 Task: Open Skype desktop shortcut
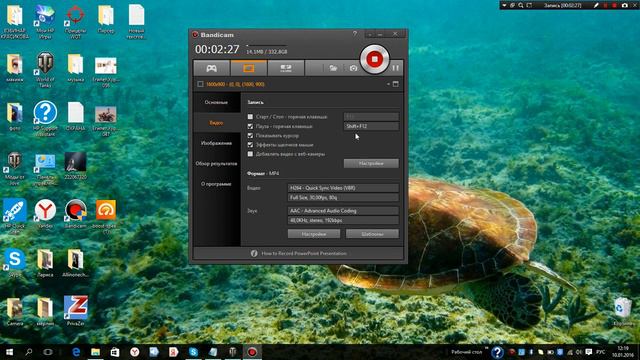point(15,262)
